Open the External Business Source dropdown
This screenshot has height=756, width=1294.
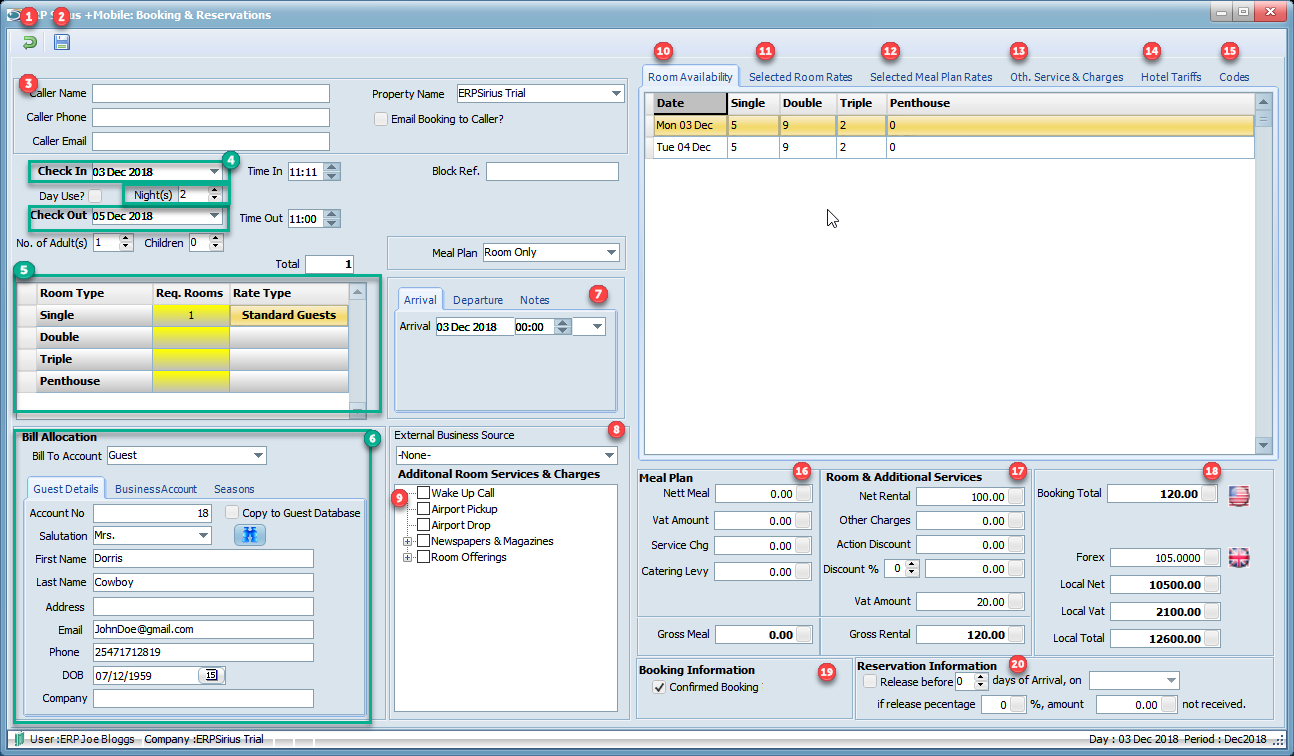(610, 455)
